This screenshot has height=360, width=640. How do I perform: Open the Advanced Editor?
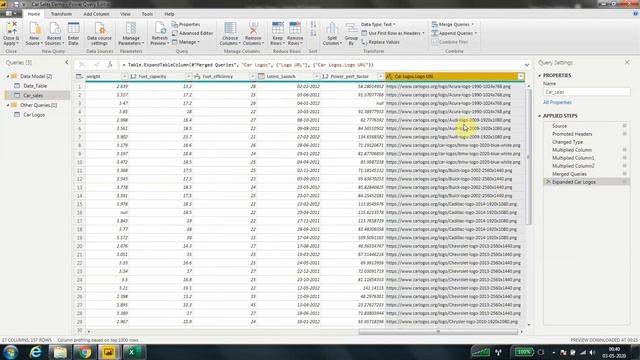coord(192,33)
